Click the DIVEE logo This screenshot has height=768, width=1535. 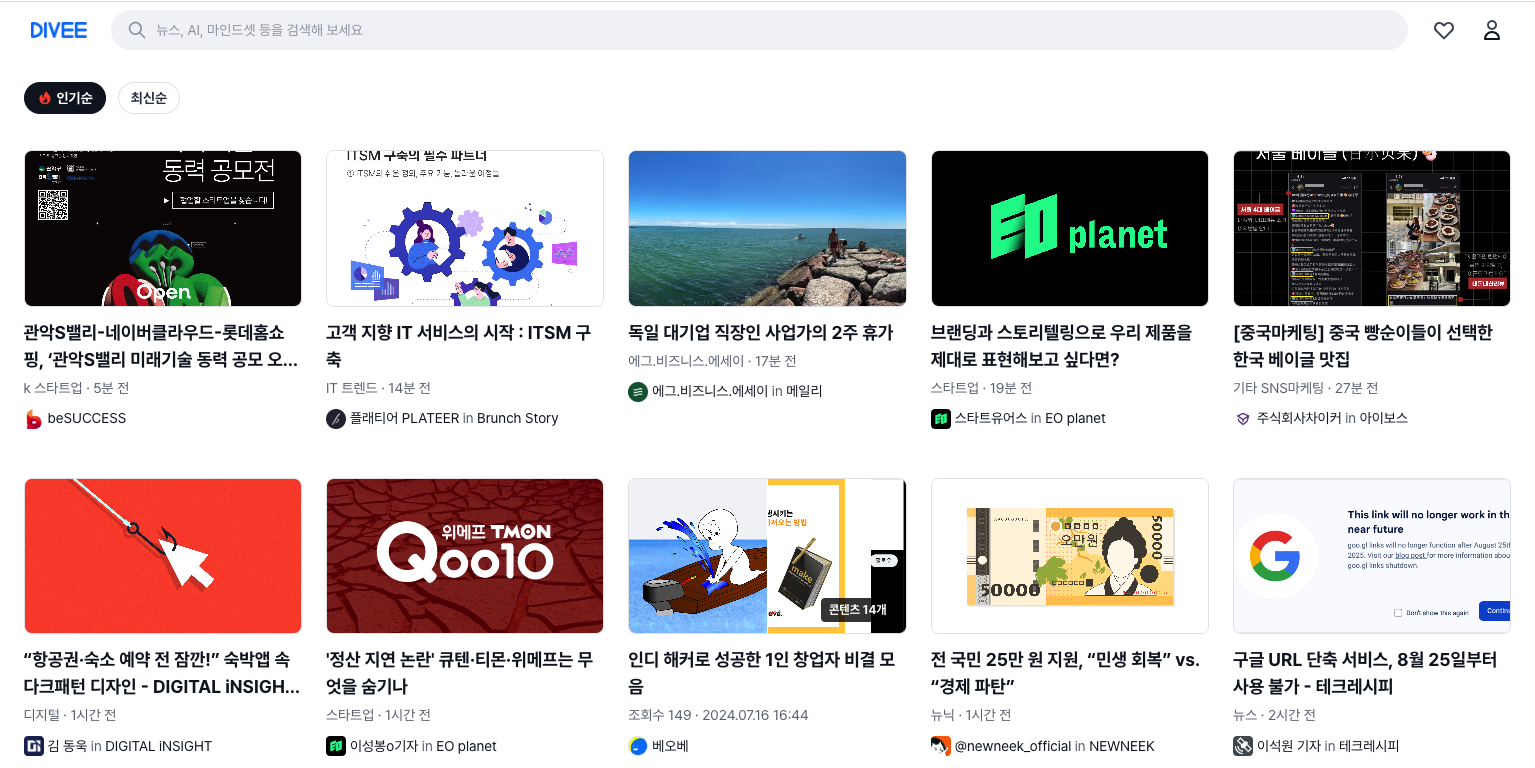[x=59, y=30]
